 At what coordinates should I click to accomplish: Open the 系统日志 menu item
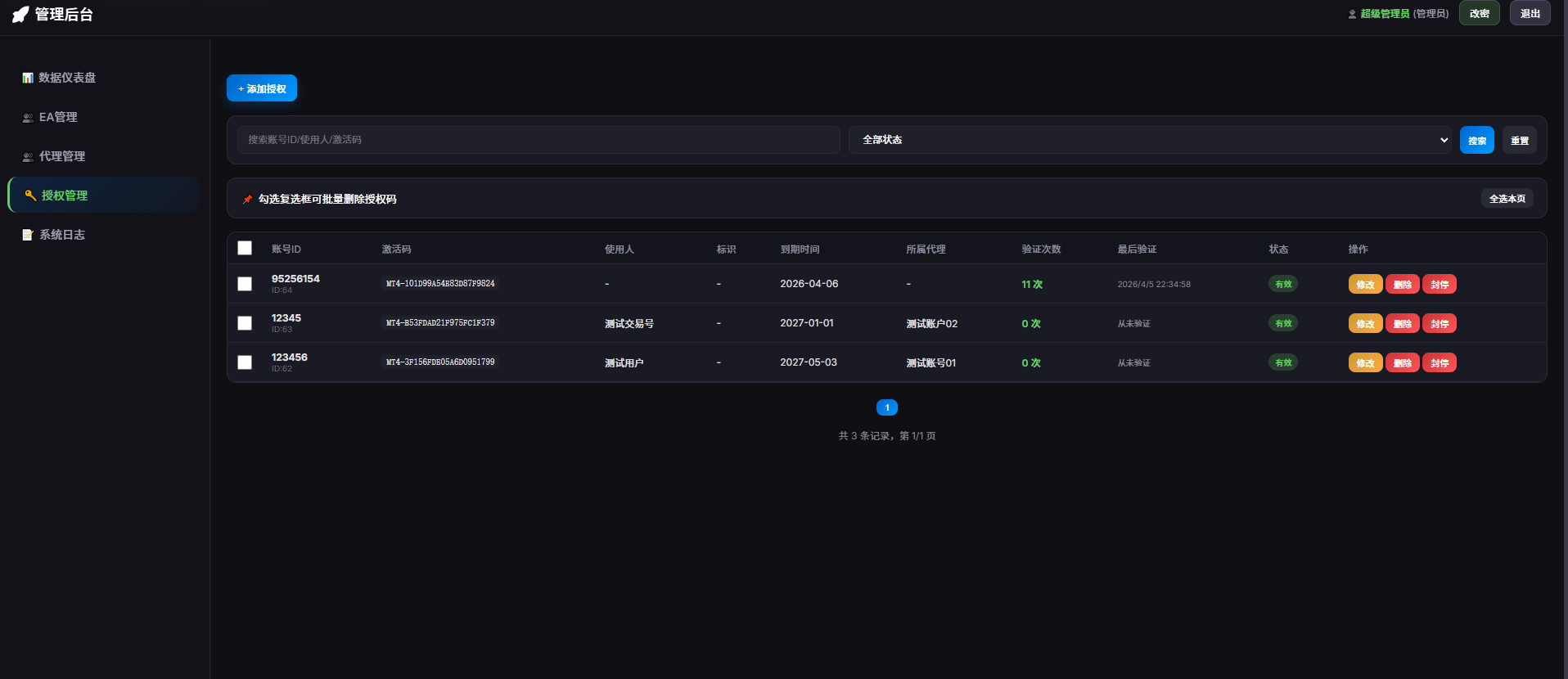point(62,235)
